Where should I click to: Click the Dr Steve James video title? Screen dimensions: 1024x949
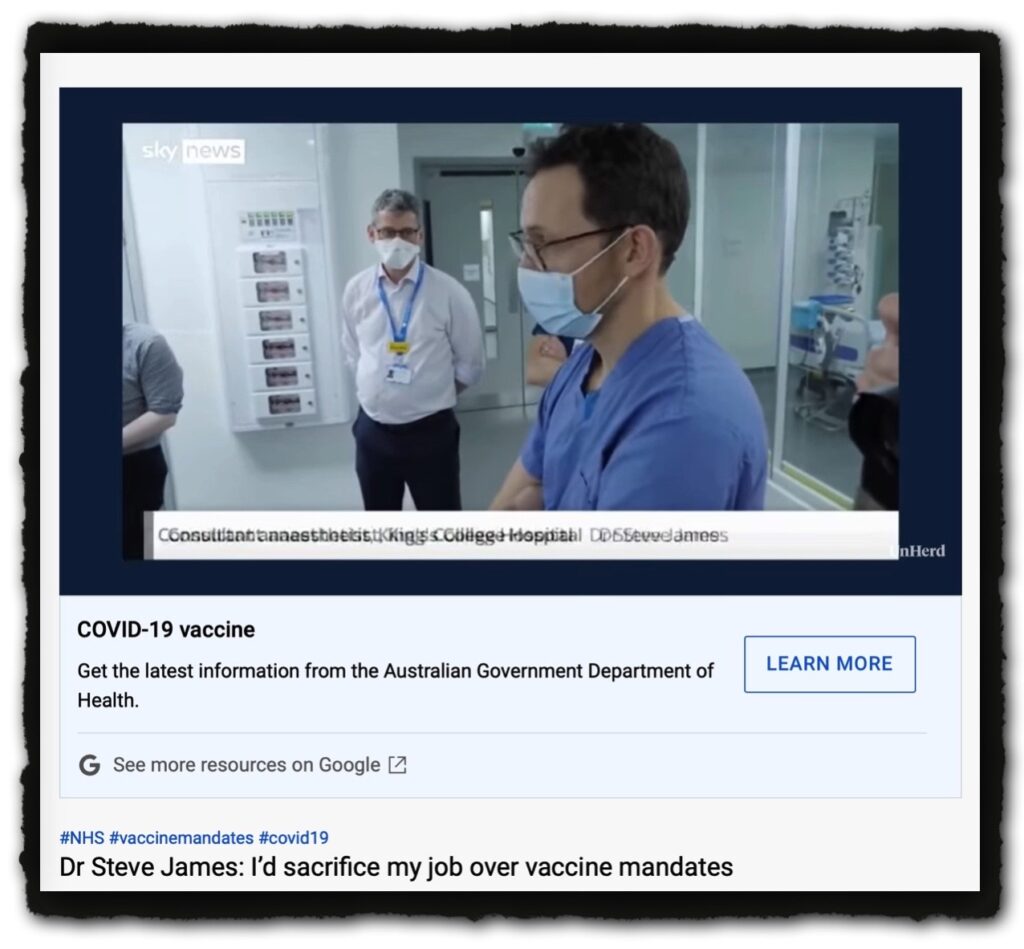pyautogui.click(x=396, y=867)
